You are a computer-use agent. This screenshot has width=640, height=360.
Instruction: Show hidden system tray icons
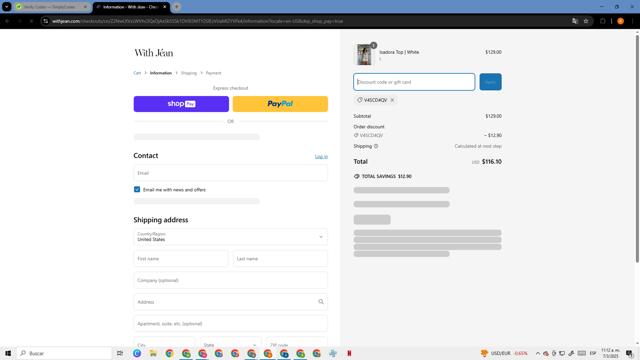pos(538,353)
